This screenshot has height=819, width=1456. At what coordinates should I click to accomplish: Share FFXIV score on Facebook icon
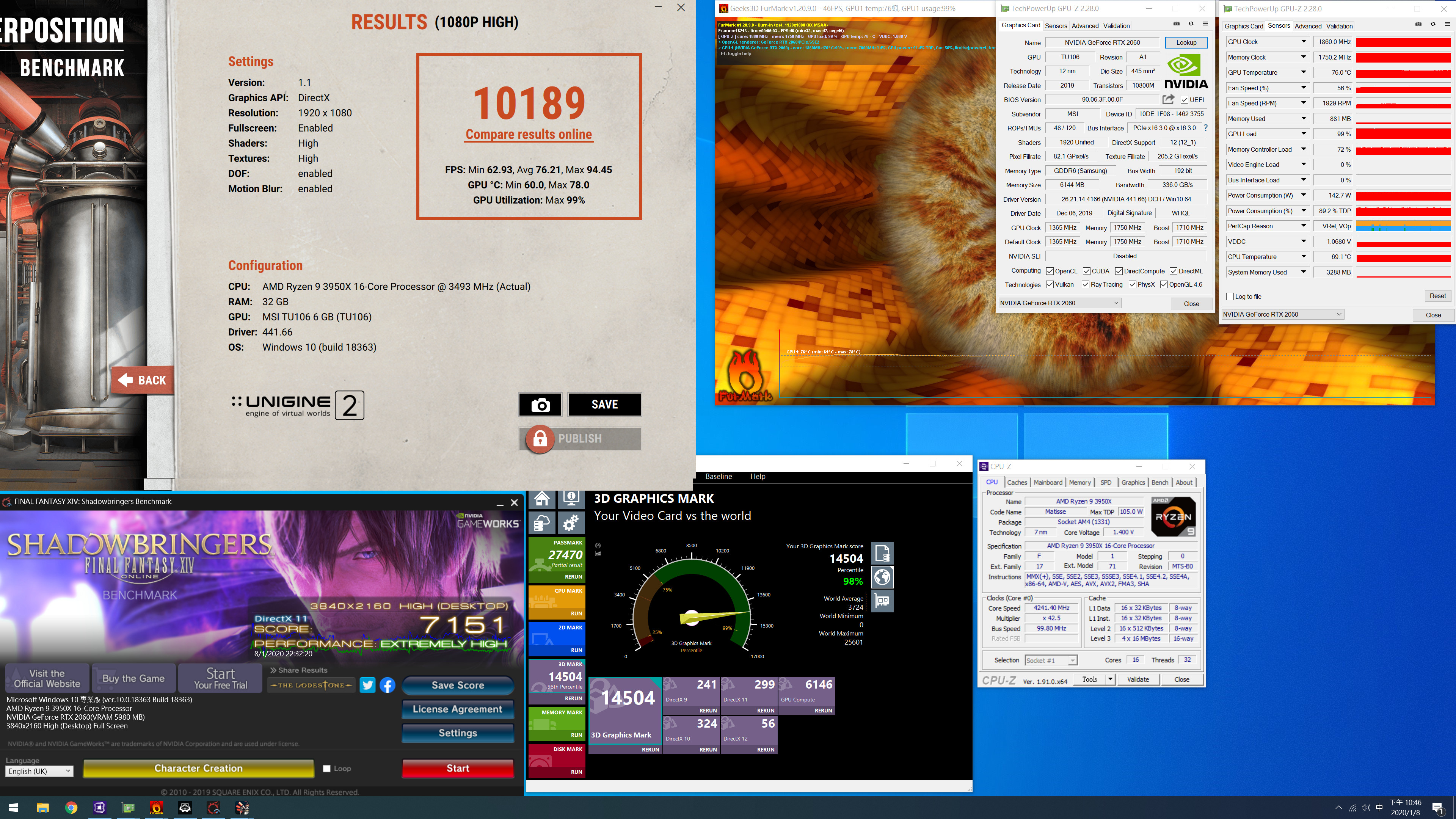(387, 685)
